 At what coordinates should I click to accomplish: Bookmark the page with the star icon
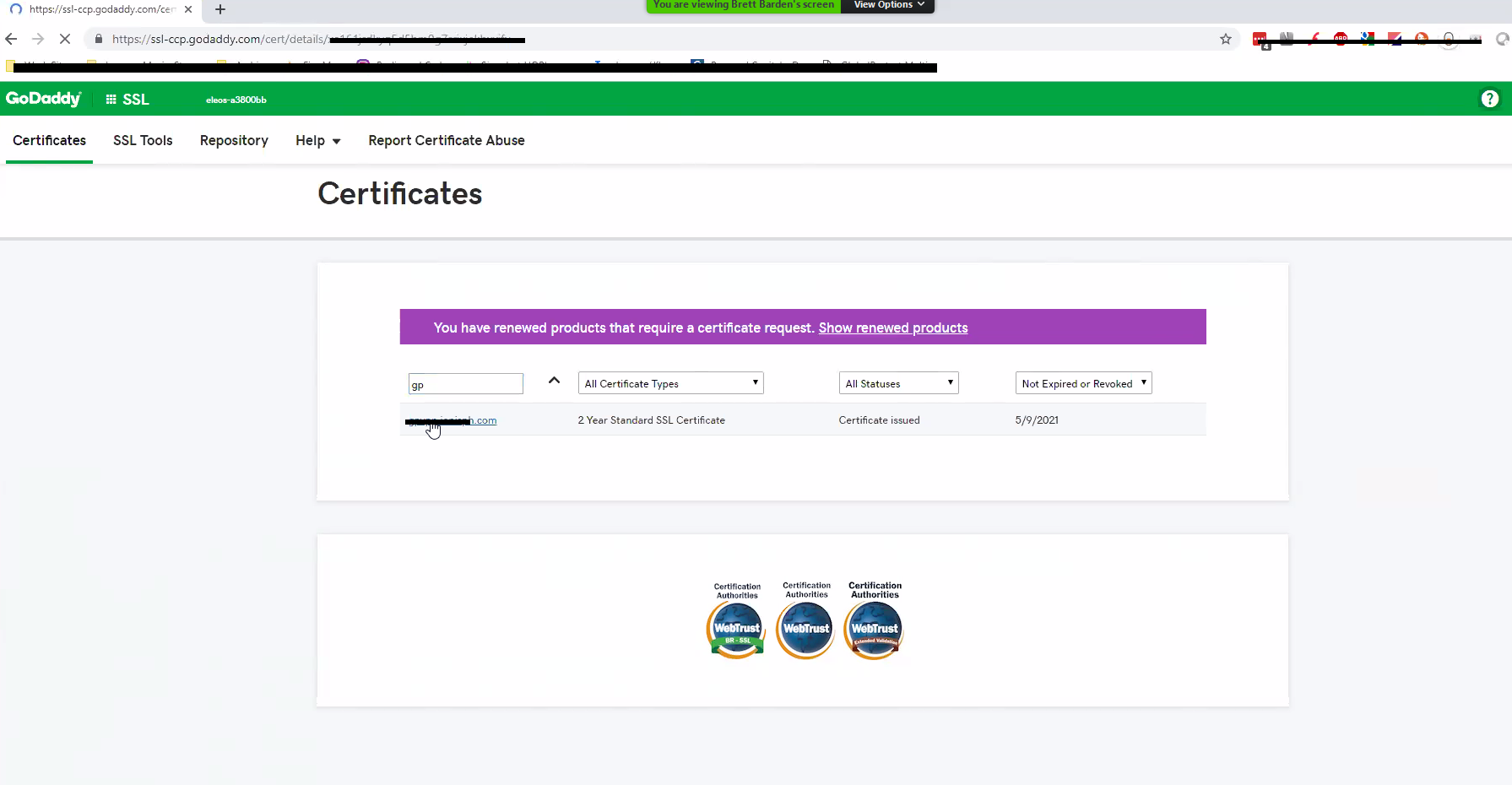point(1225,39)
